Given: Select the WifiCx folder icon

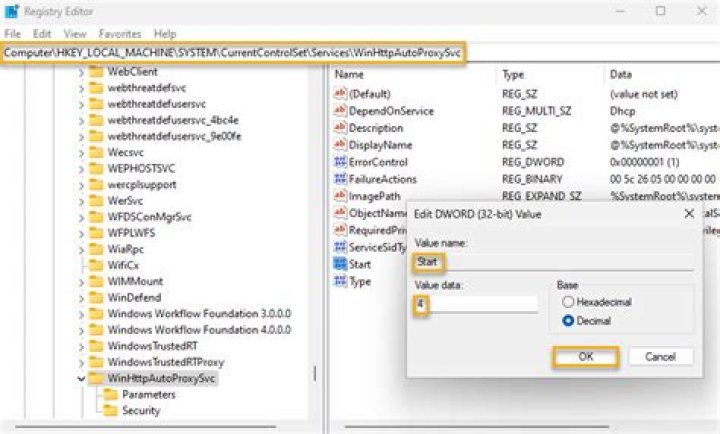Looking at the screenshot, I should 96,265.
